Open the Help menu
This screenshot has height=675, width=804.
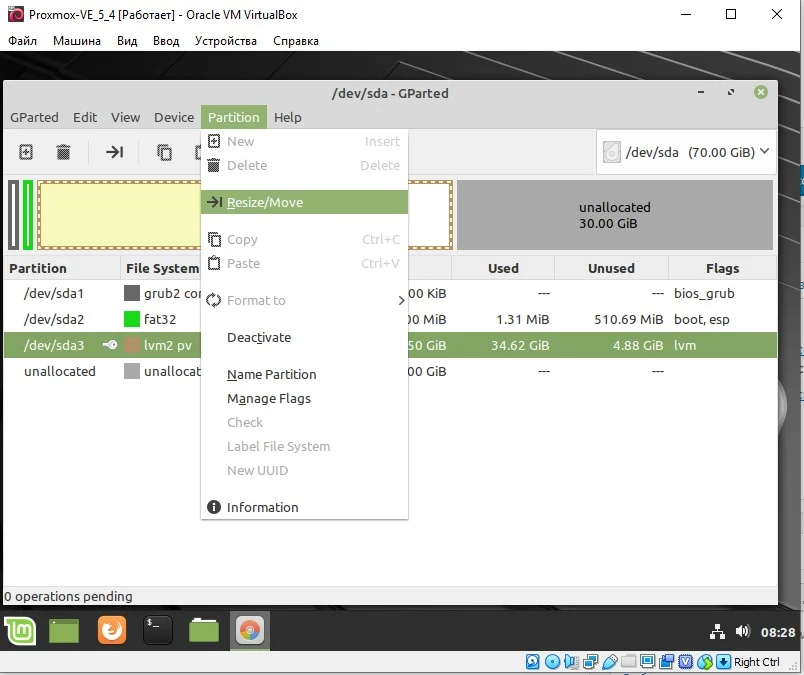288,117
